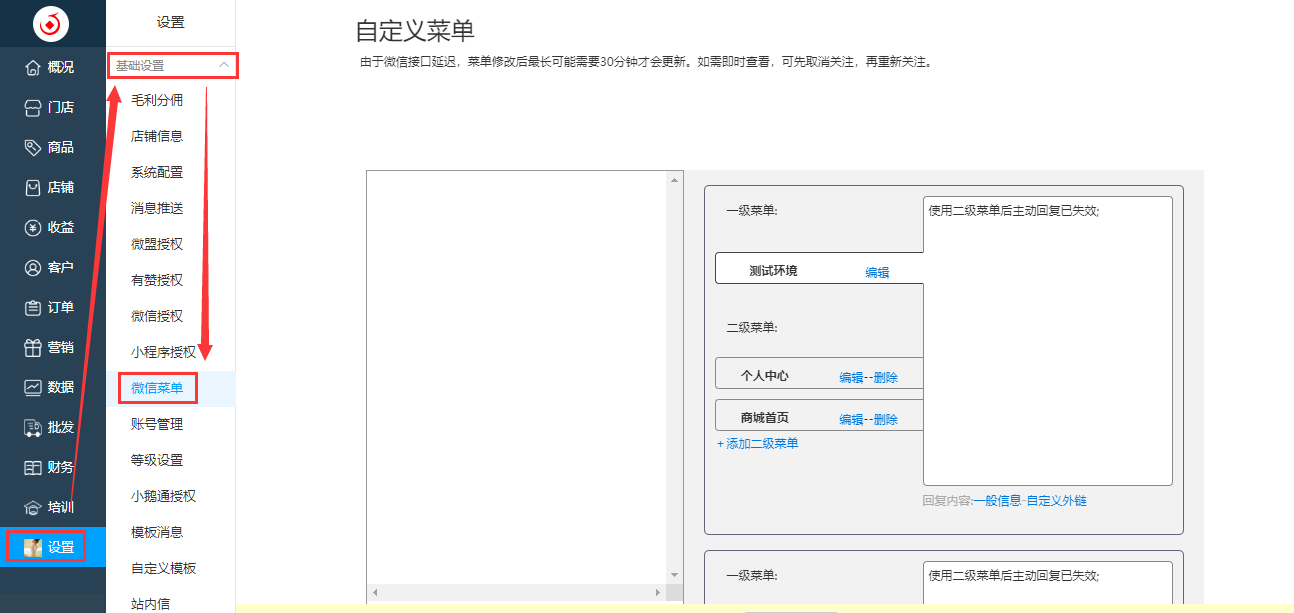
Task: Select 微信菜单 in settings list
Action: (x=157, y=388)
